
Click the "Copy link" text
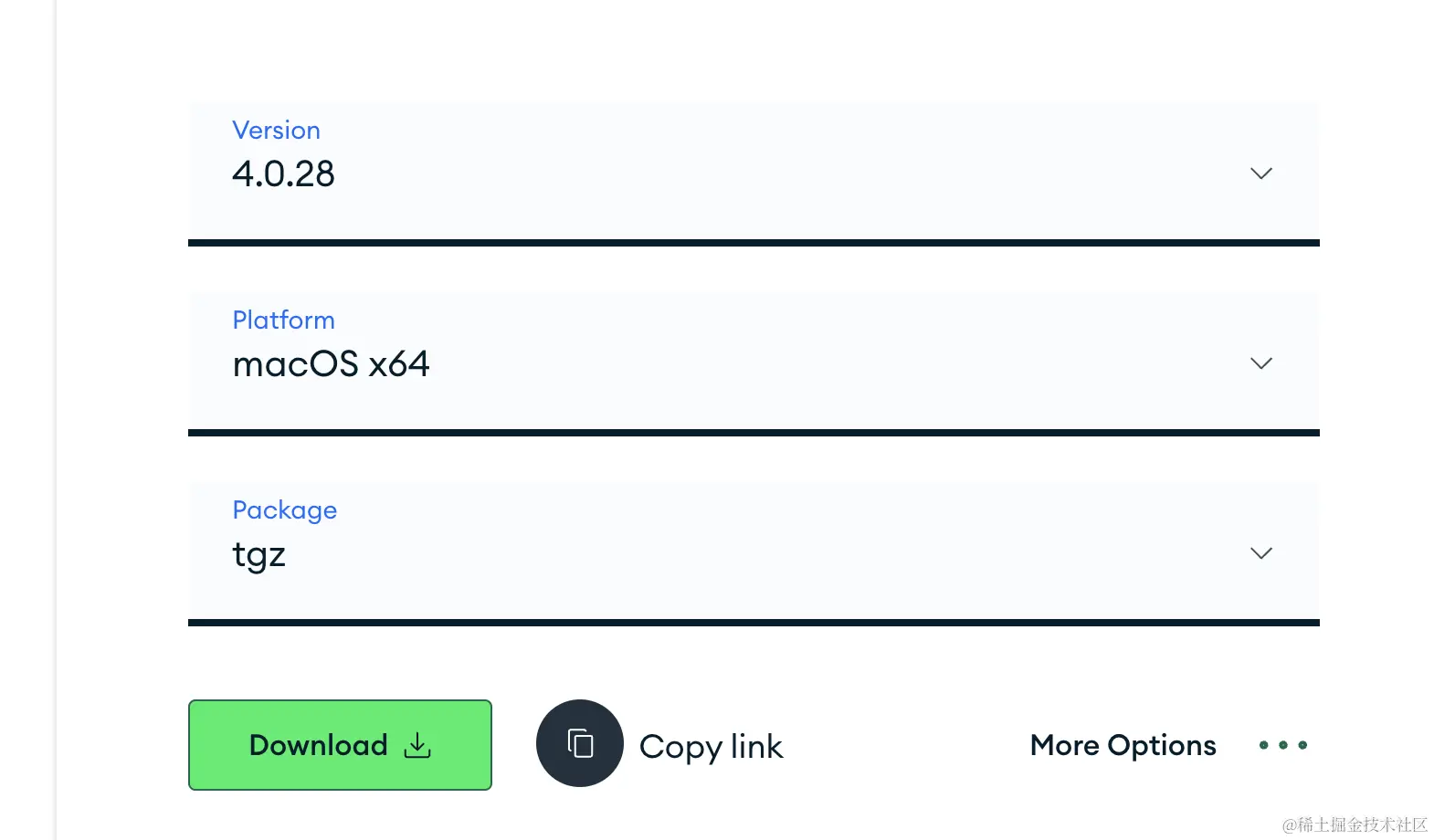[711, 747]
